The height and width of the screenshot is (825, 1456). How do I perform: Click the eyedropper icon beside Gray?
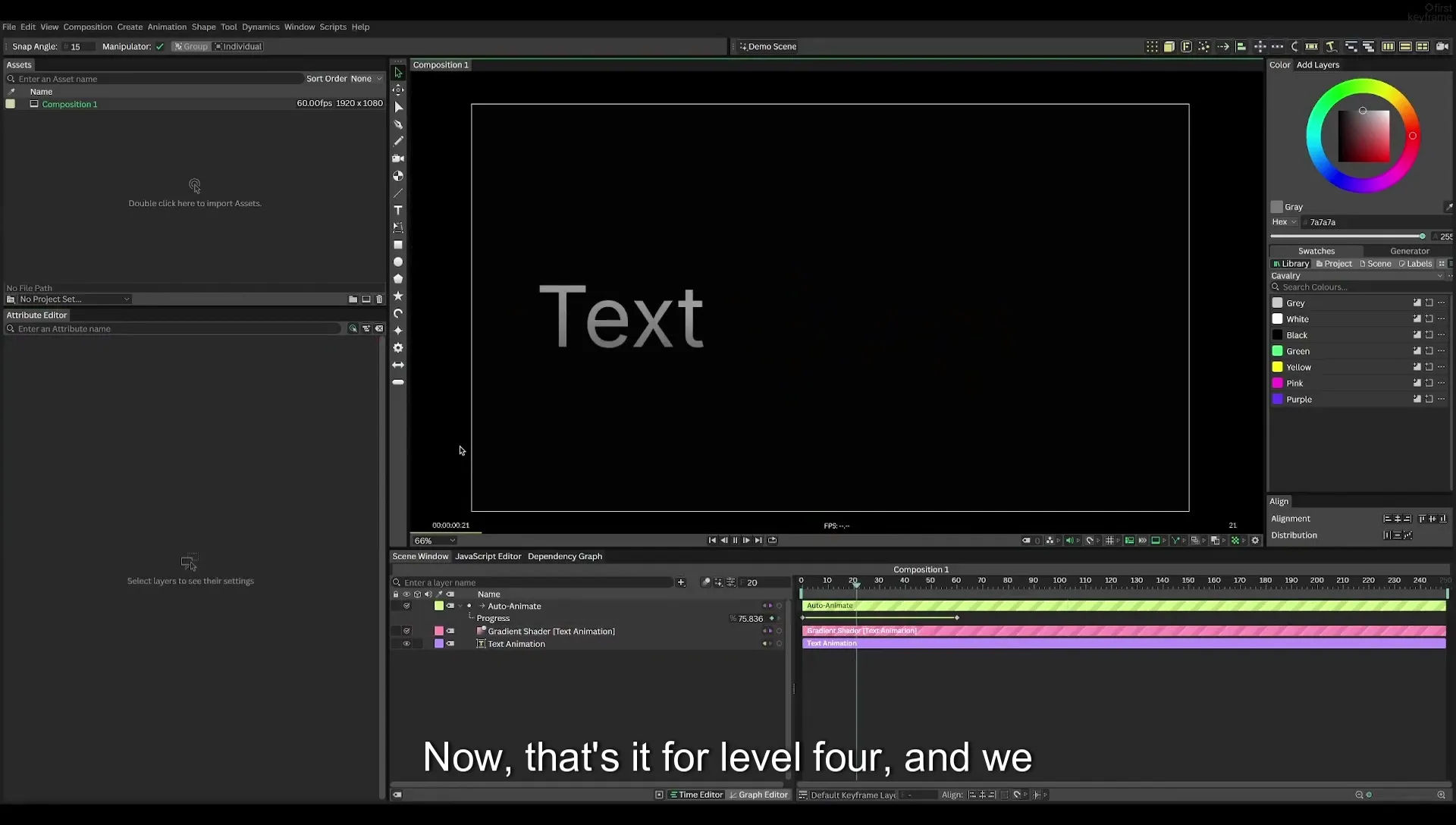[1448, 207]
